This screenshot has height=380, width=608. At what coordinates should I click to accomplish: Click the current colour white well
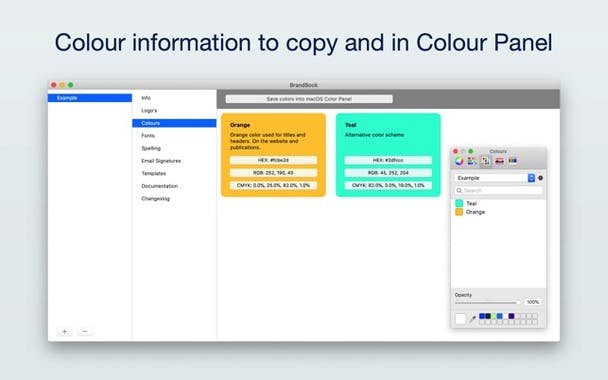460,319
